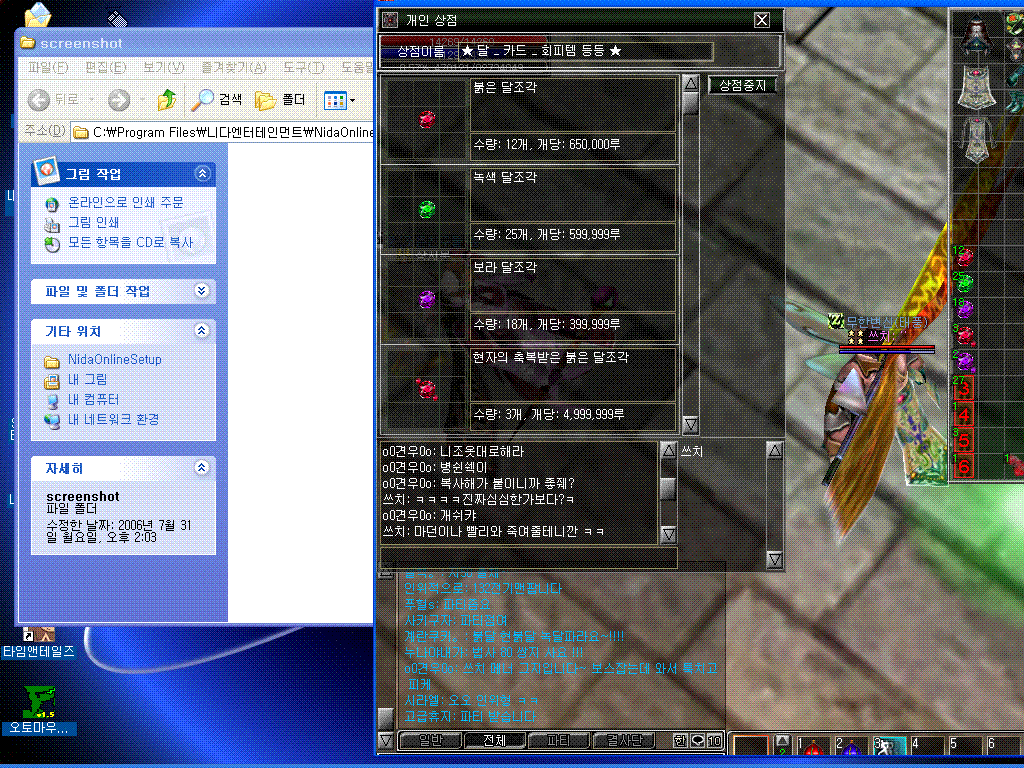This screenshot has width=1024, height=768.
Task: Click the purple moon fragment (보라 달조각) icon
Action: (427, 299)
